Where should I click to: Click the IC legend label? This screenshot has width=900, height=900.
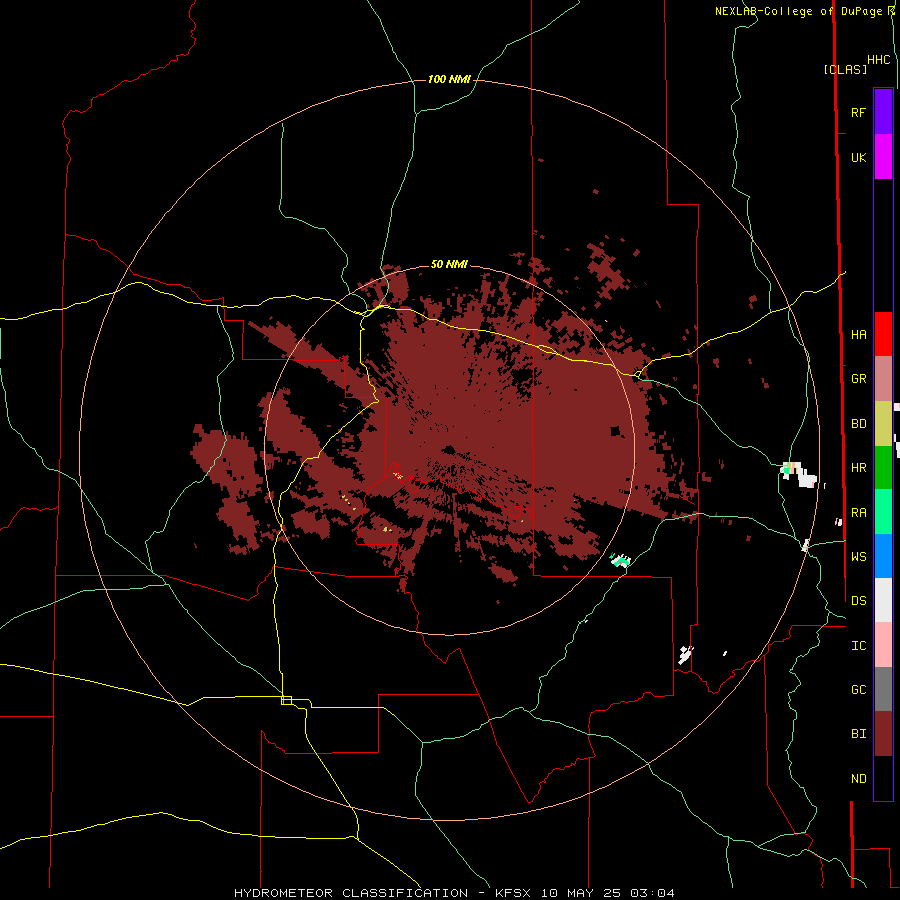[x=858, y=645]
